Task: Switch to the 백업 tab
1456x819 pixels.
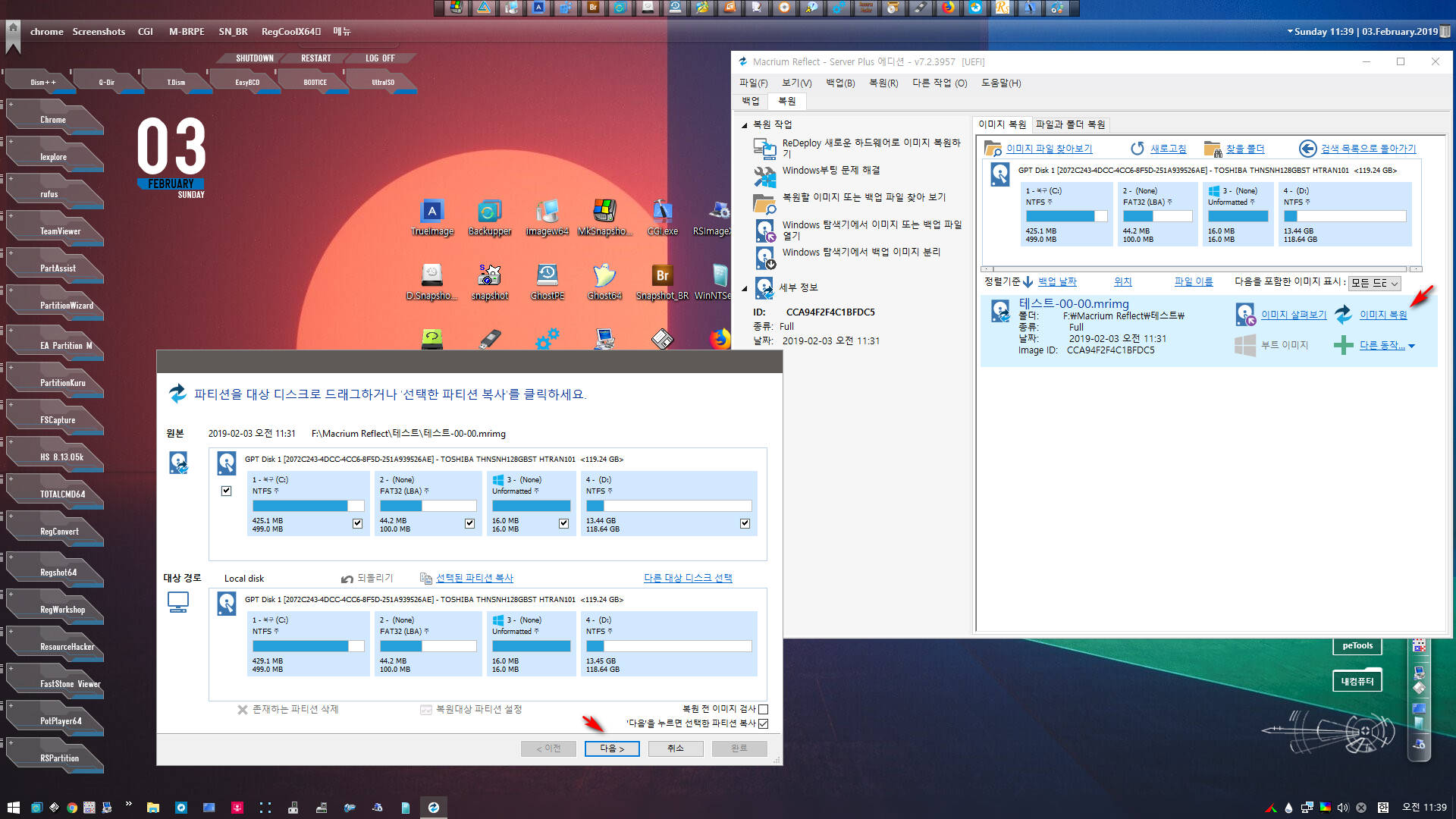Action: 750,101
